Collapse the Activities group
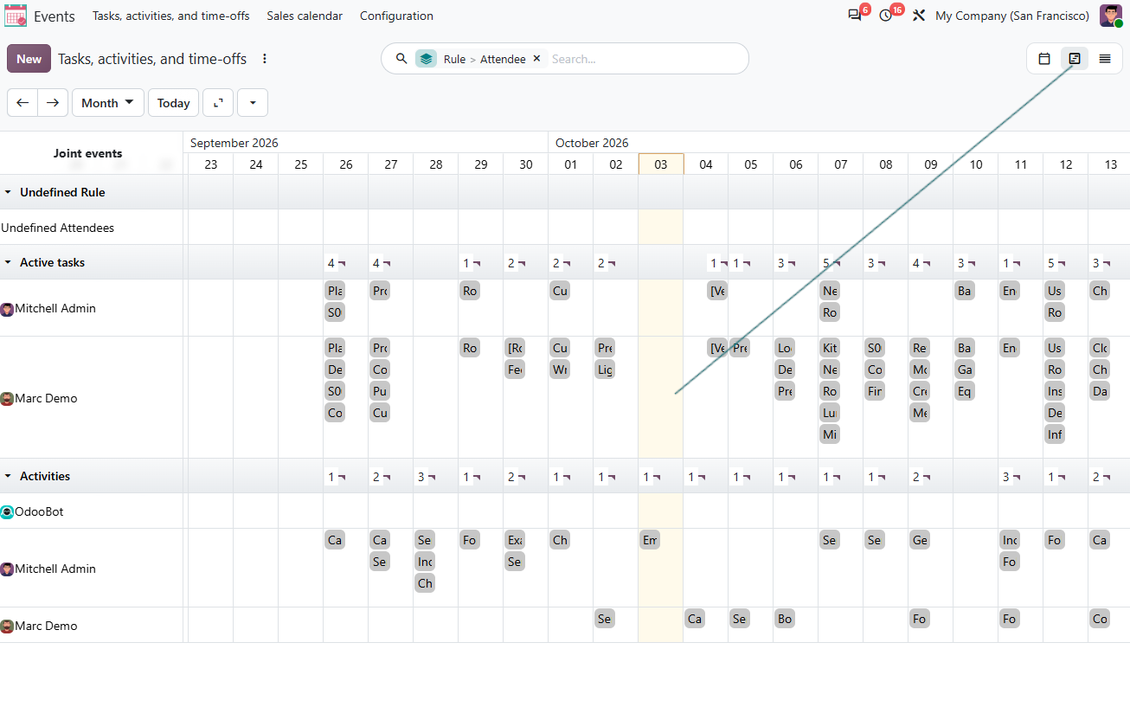 pos(8,476)
